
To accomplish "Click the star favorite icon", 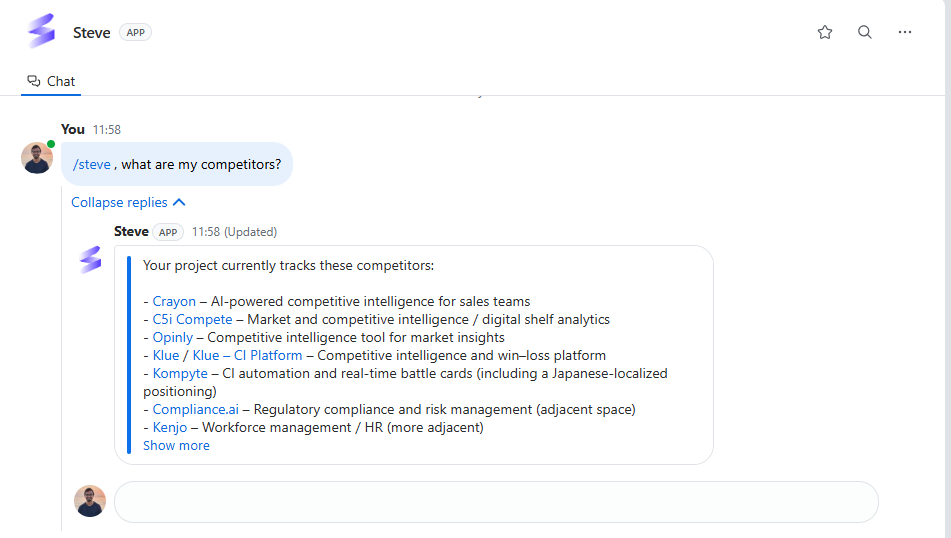I will pos(825,32).
